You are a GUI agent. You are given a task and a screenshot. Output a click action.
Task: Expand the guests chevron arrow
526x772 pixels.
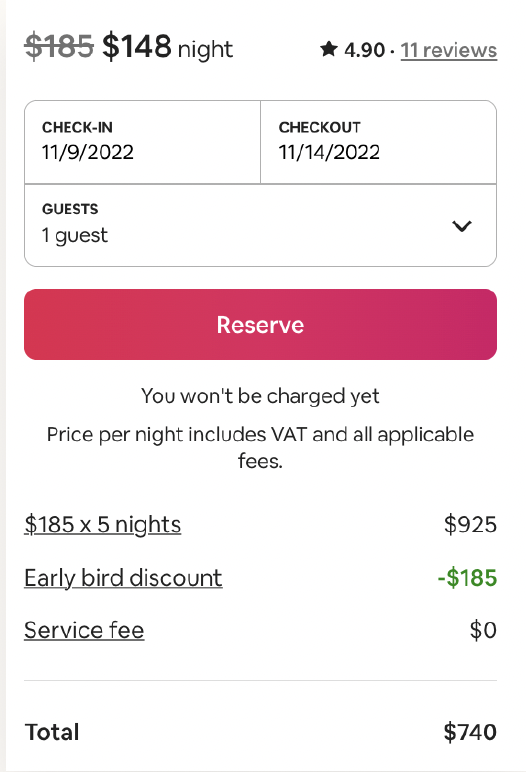[462, 226]
